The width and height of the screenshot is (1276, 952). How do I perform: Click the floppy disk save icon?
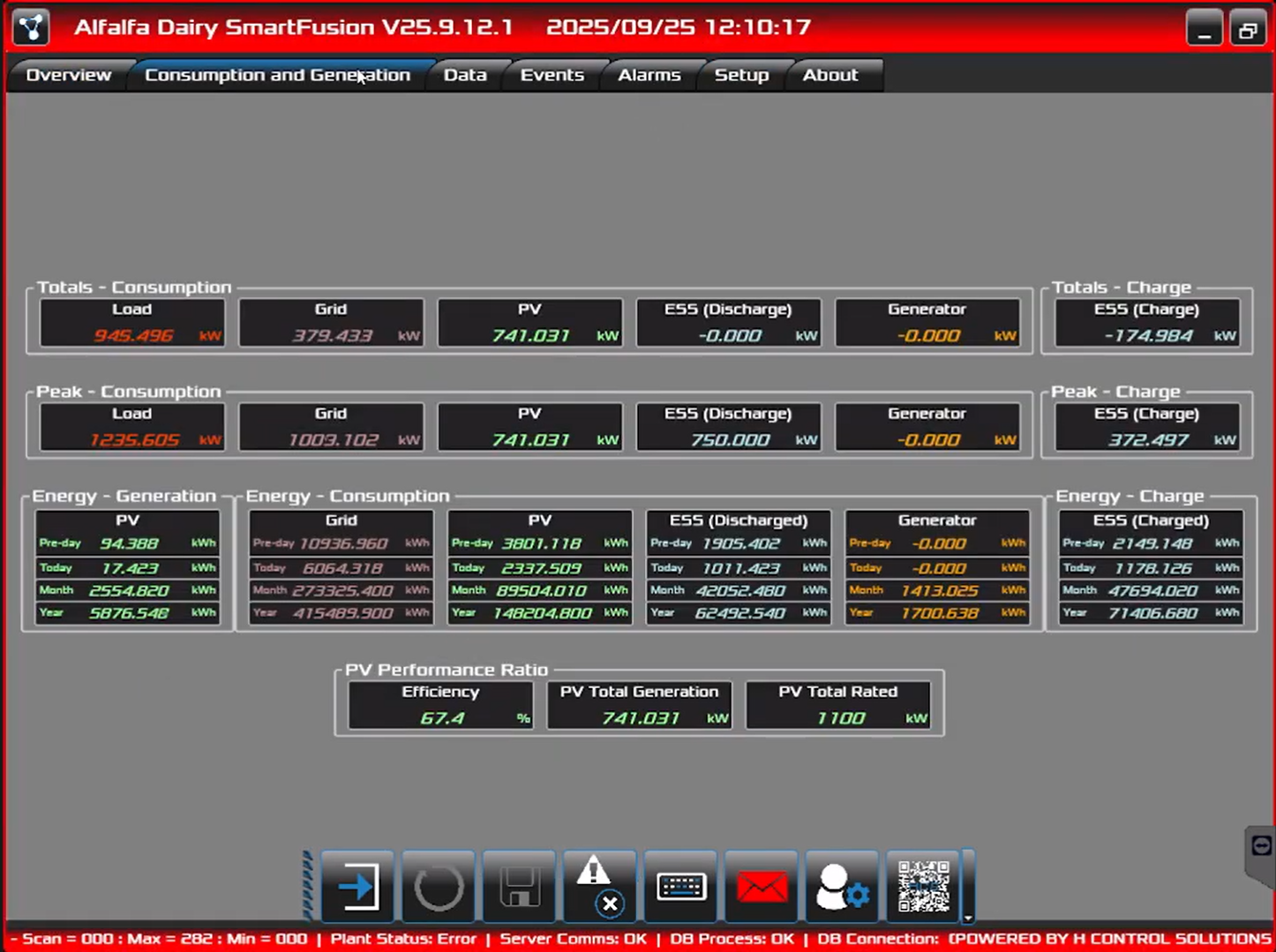click(520, 886)
